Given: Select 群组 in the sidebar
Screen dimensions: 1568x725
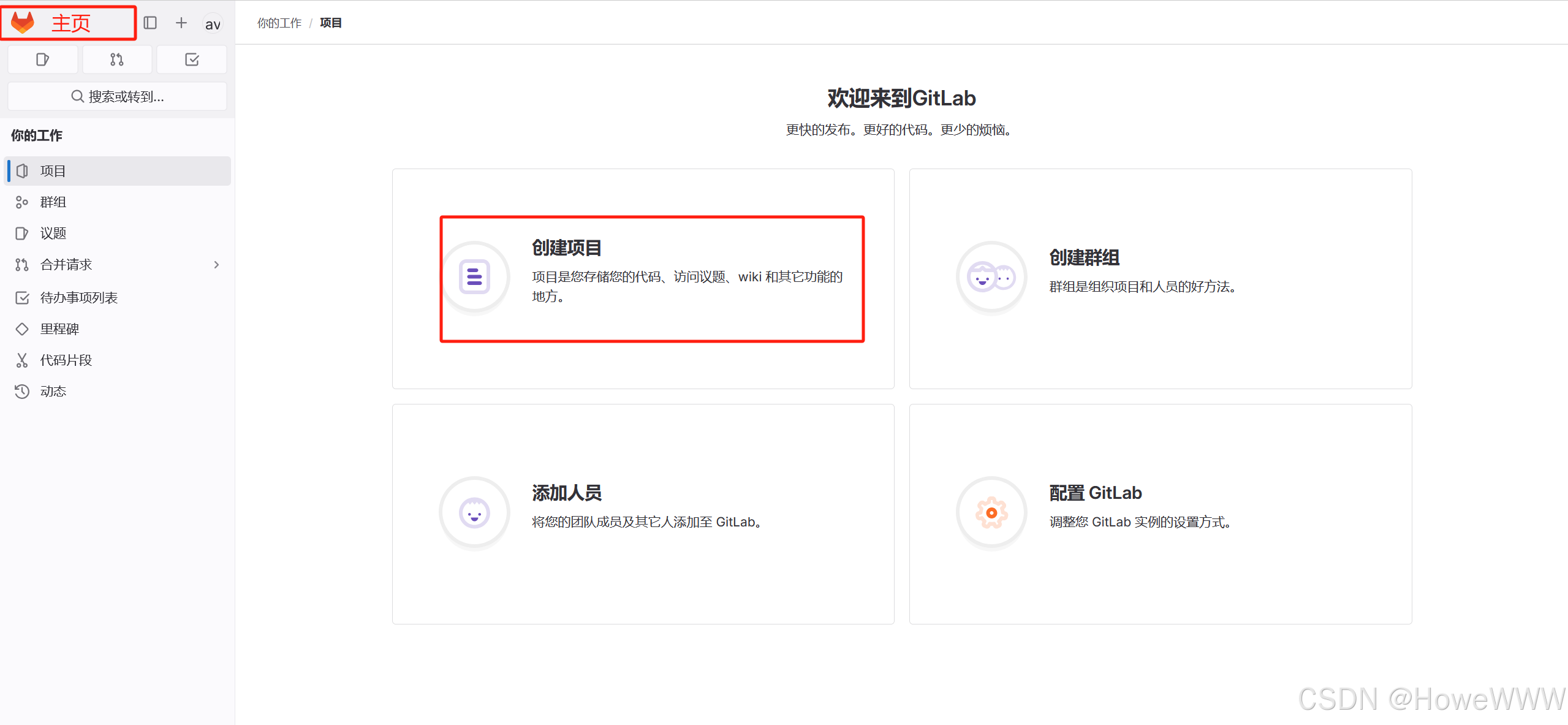Looking at the screenshot, I should [118, 202].
